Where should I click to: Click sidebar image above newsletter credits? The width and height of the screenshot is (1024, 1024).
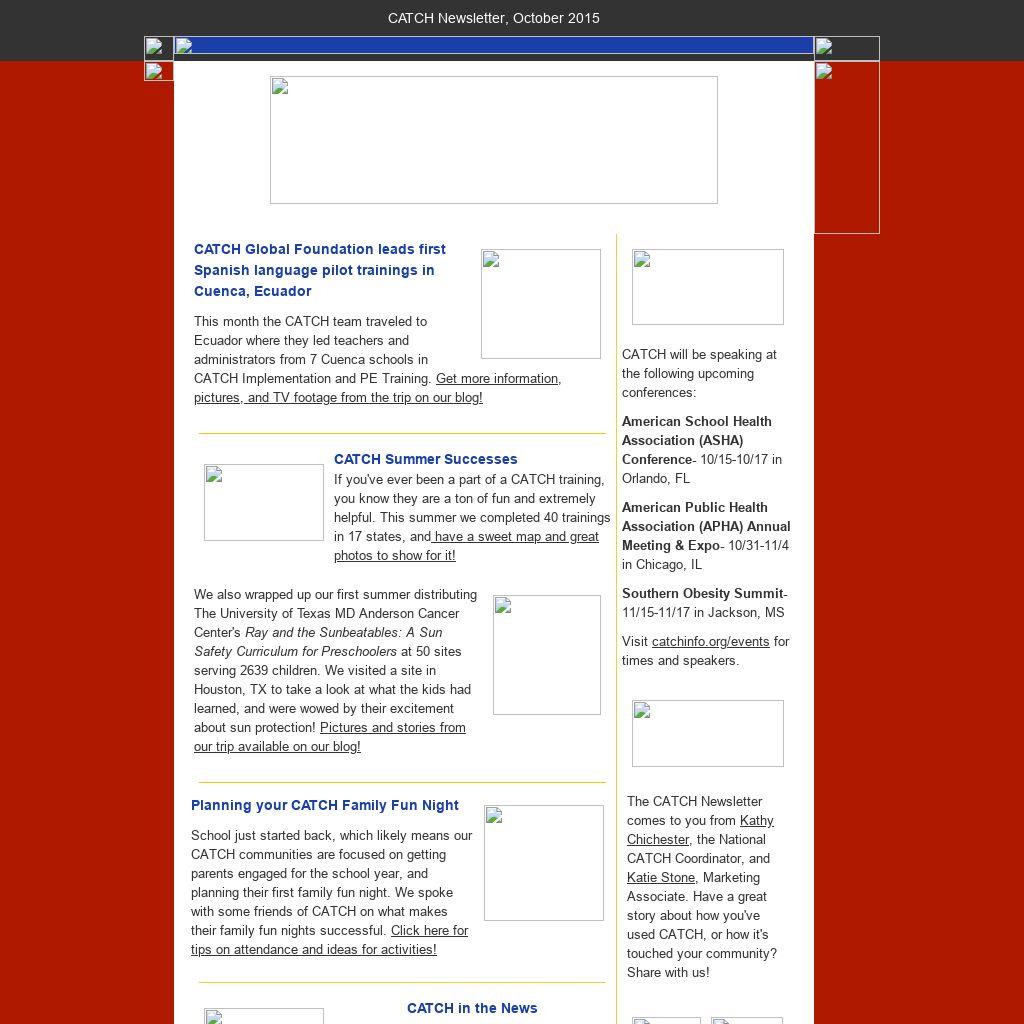pyautogui.click(x=707, y=733)
